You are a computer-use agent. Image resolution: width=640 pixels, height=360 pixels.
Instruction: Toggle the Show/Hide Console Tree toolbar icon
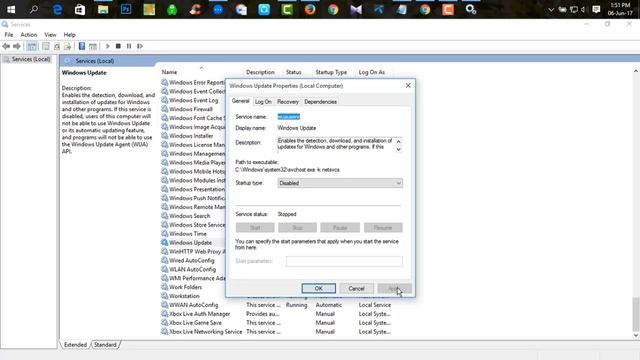tap(32, 46)
